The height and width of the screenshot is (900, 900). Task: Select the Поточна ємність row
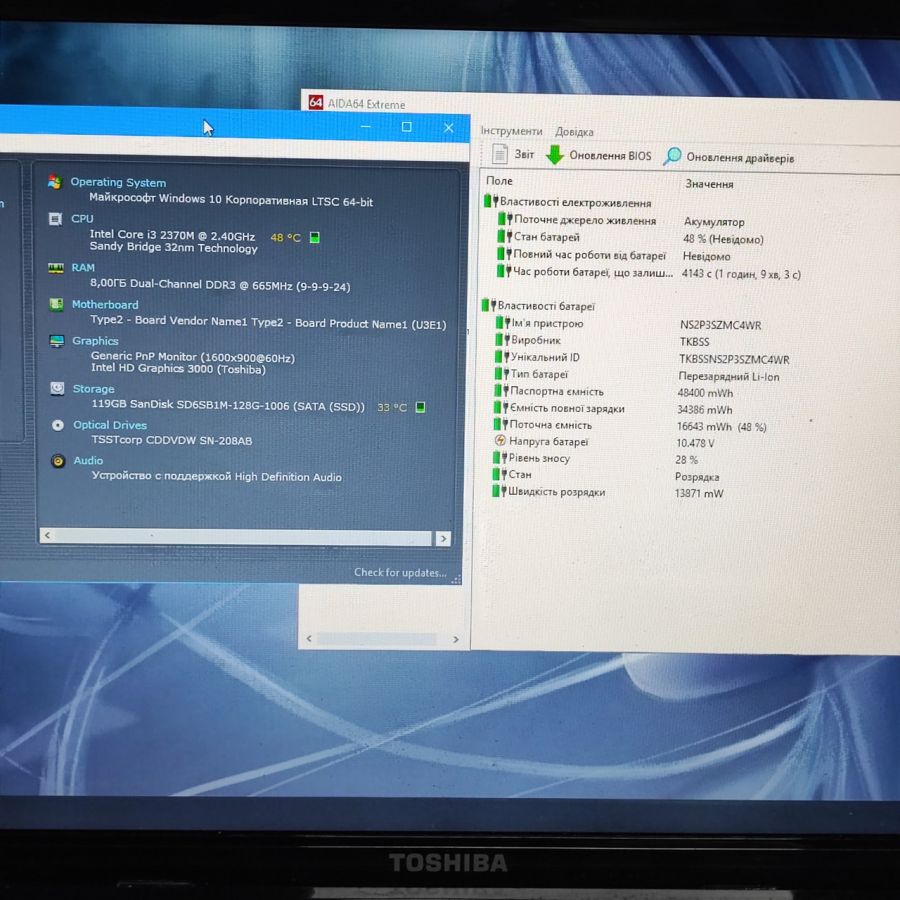630,425
